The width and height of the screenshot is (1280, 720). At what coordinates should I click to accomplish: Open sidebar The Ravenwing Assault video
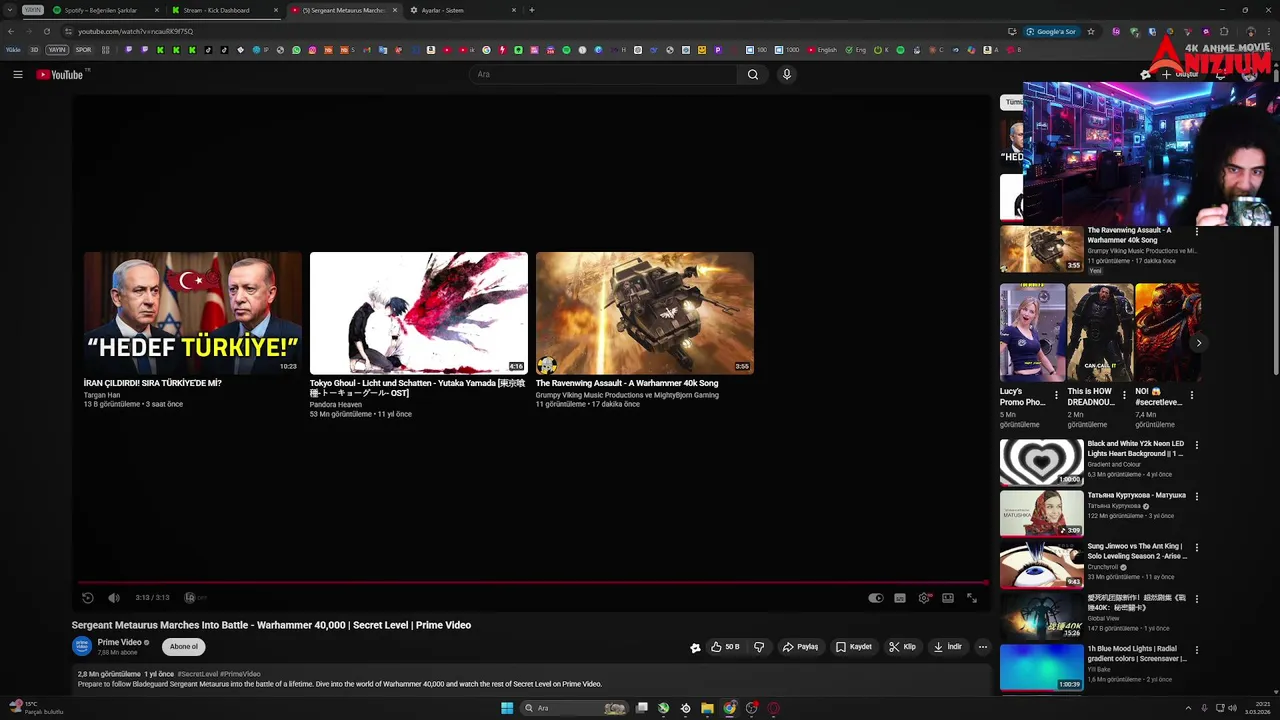pyautogui.click(x=1042, y=249)
